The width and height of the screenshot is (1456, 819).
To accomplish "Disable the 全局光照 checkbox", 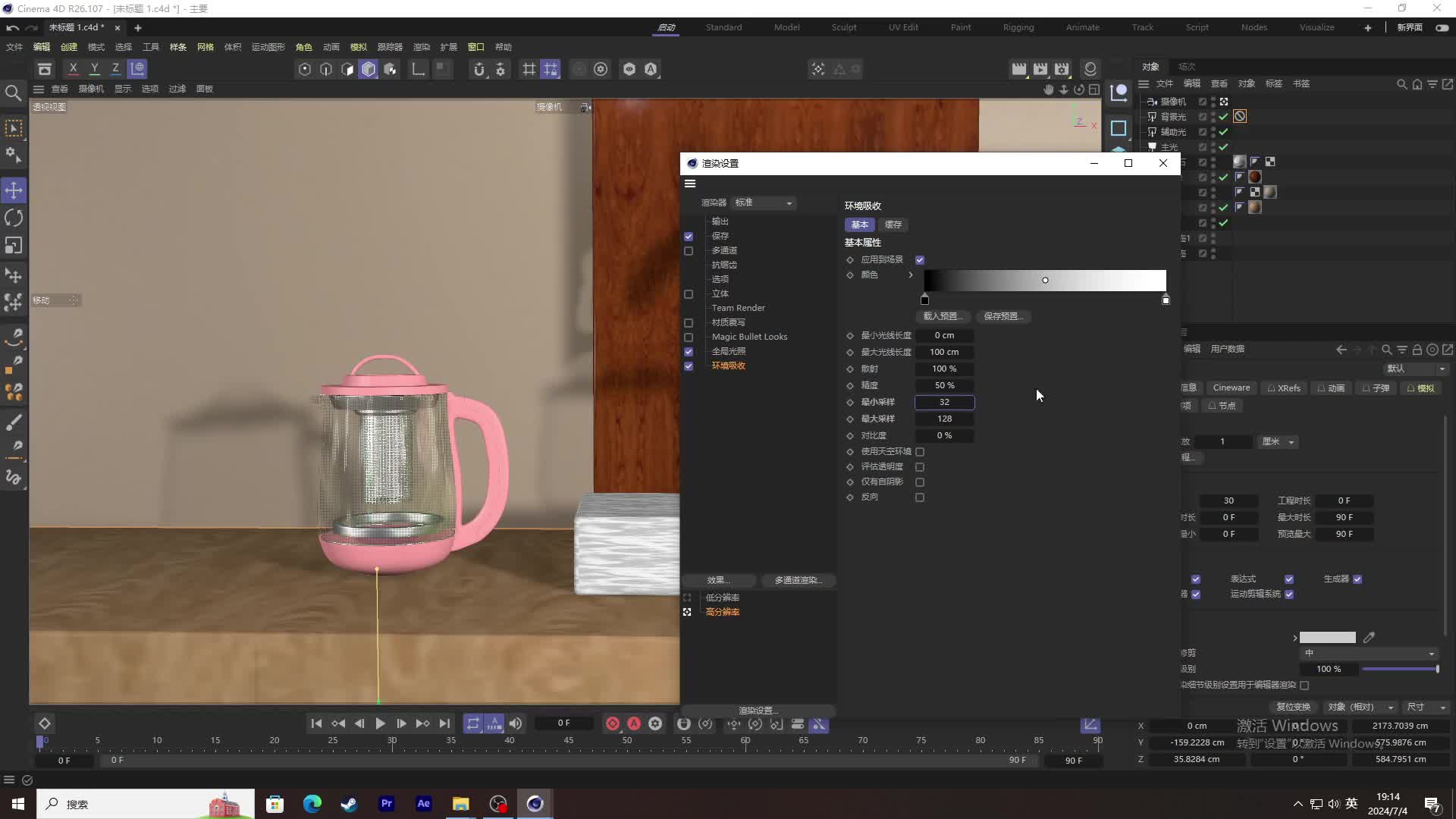I will point(689,352).
